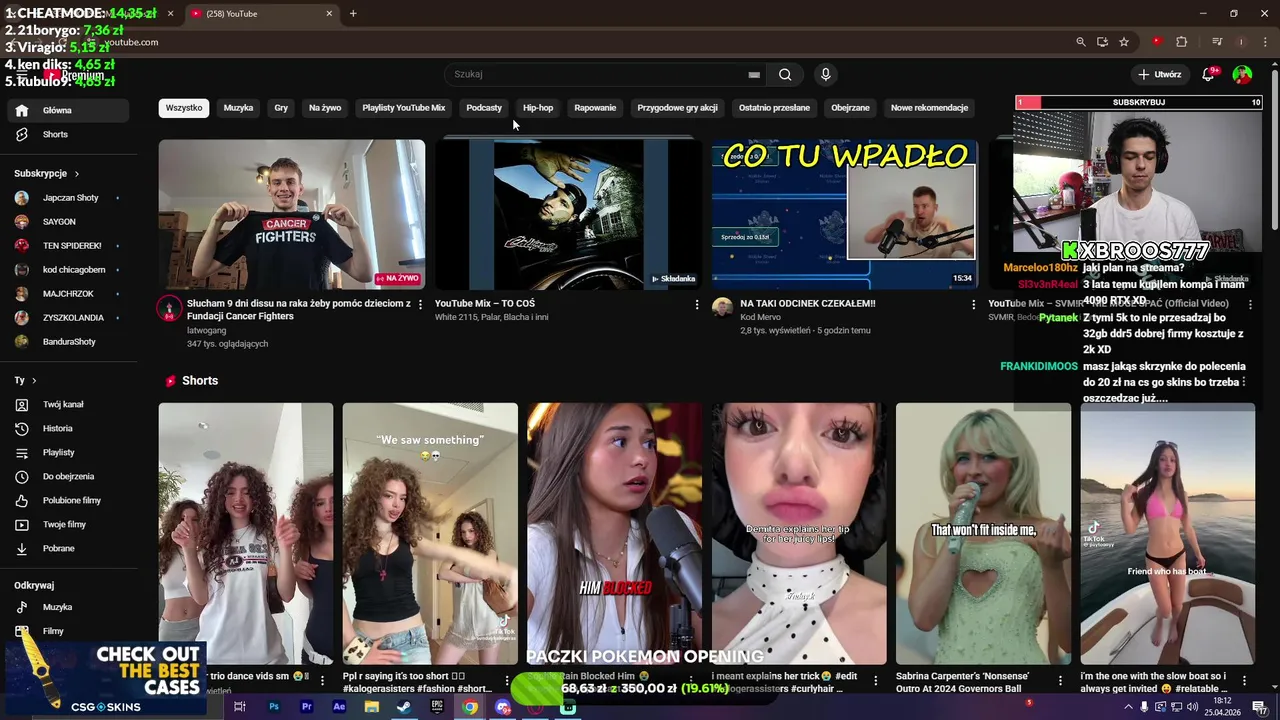Open options menu for the slow boat Short
Screen dimensions: 1280x720
(1244, 680)
